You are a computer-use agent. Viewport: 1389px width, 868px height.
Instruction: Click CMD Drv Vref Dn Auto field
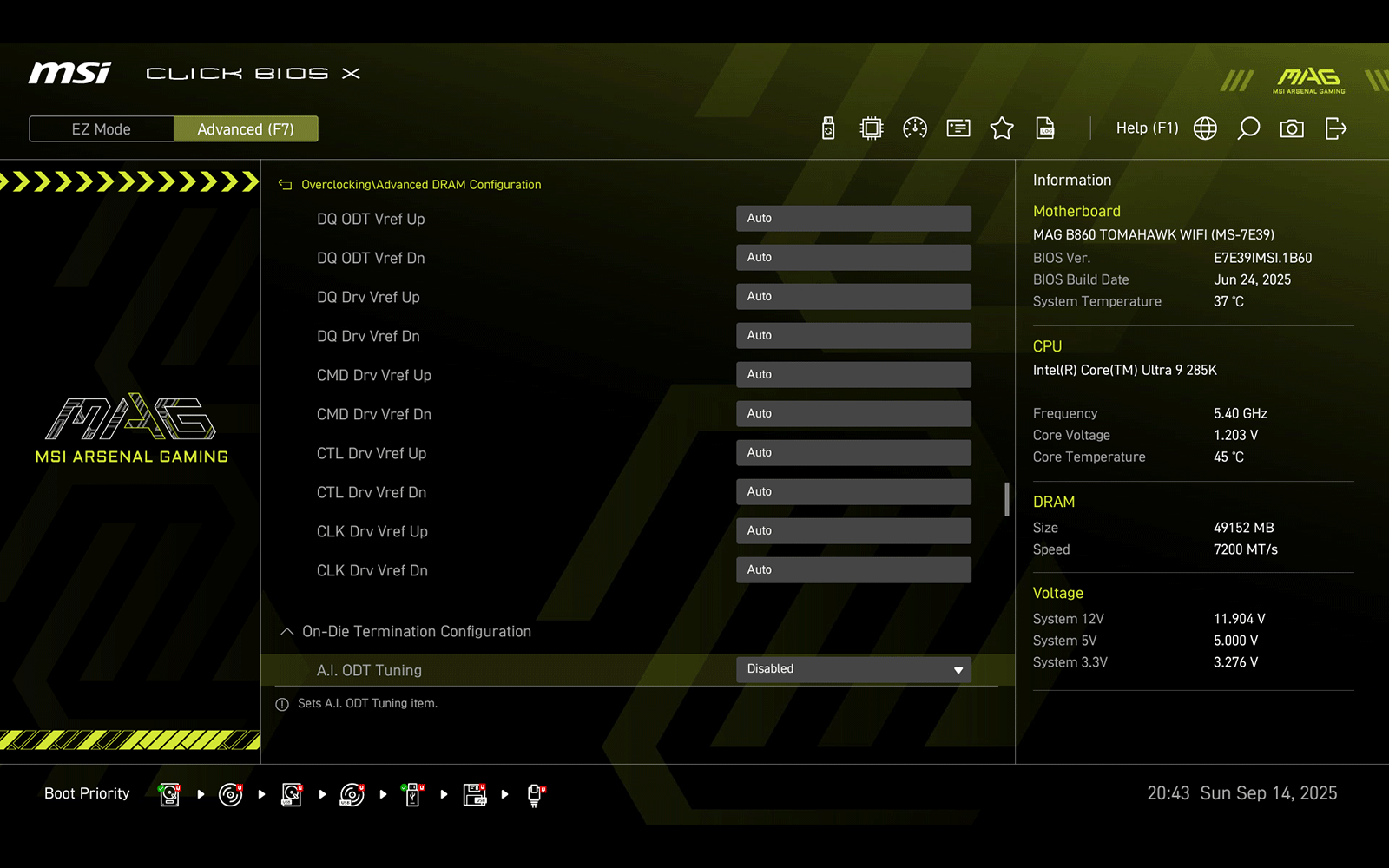pyautogui.click(x=853, y=414)
